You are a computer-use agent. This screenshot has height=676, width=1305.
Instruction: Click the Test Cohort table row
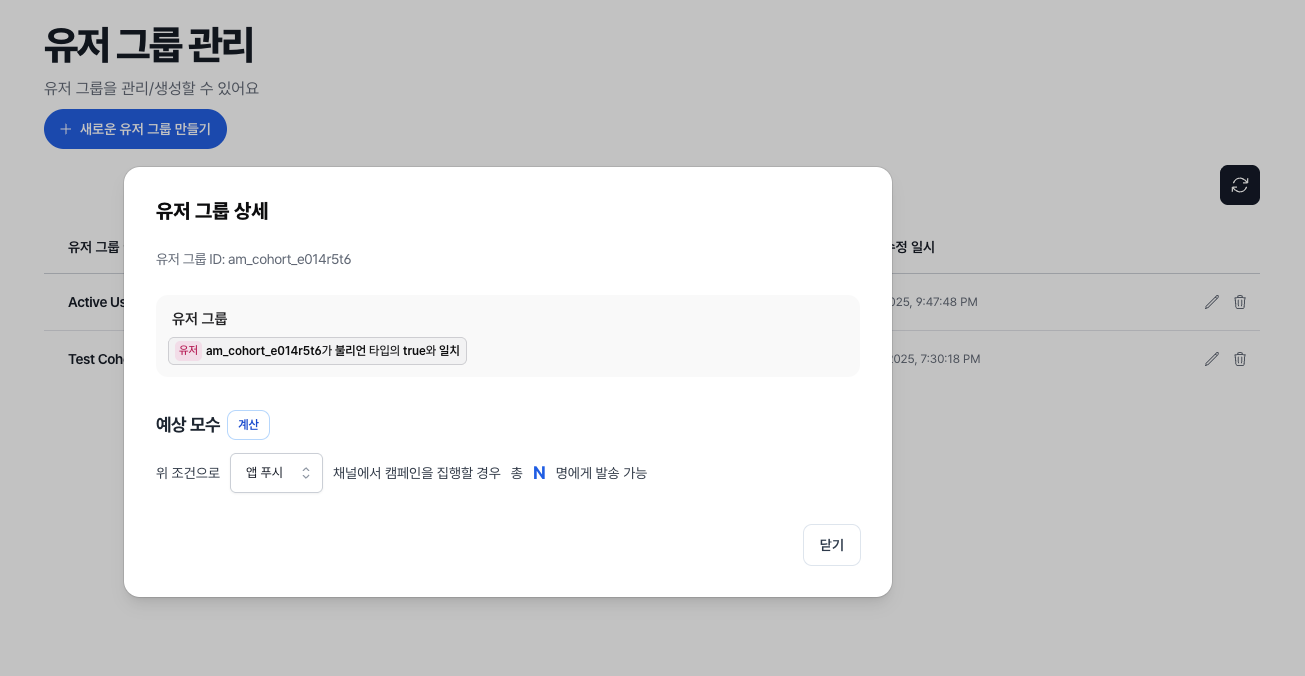[x=97, y=358]
